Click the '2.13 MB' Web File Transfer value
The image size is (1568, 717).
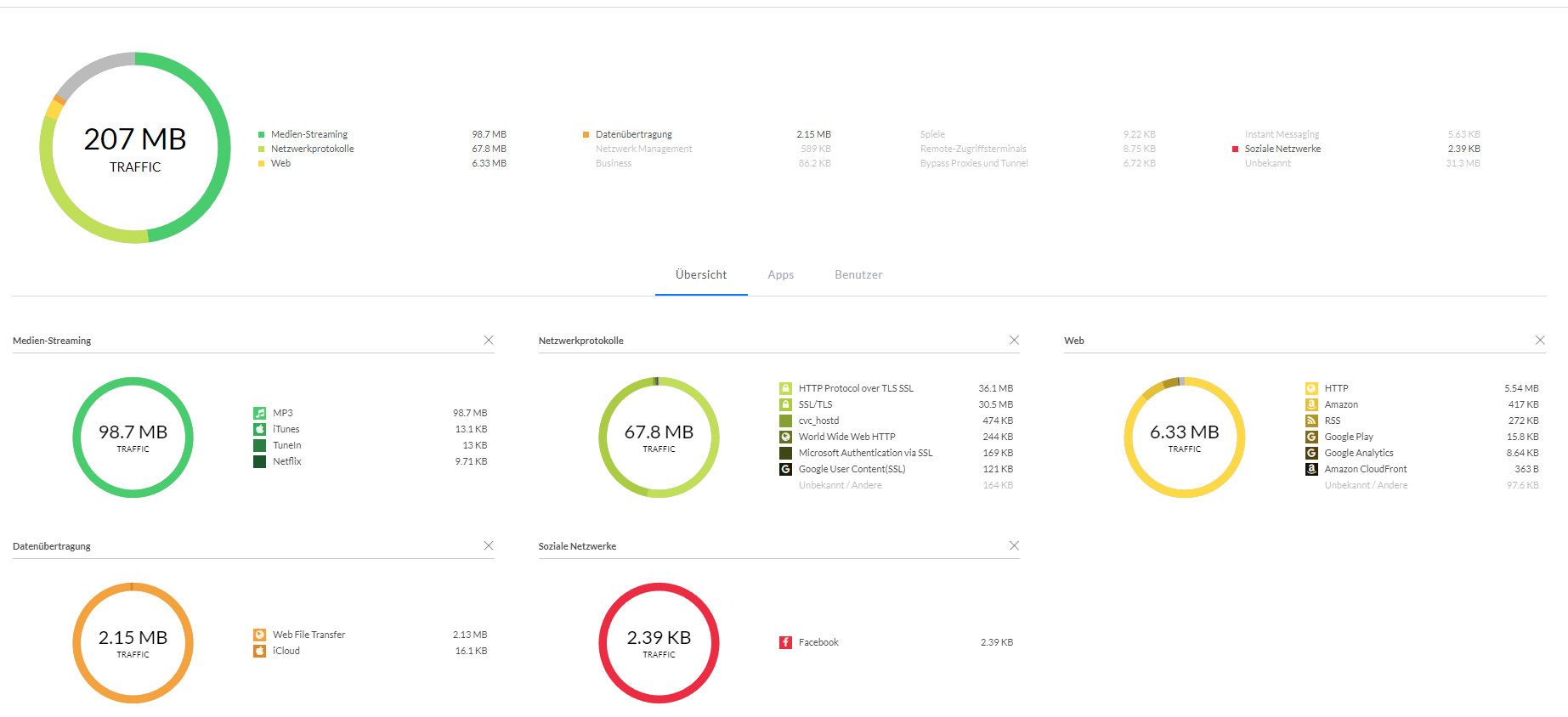470,635
